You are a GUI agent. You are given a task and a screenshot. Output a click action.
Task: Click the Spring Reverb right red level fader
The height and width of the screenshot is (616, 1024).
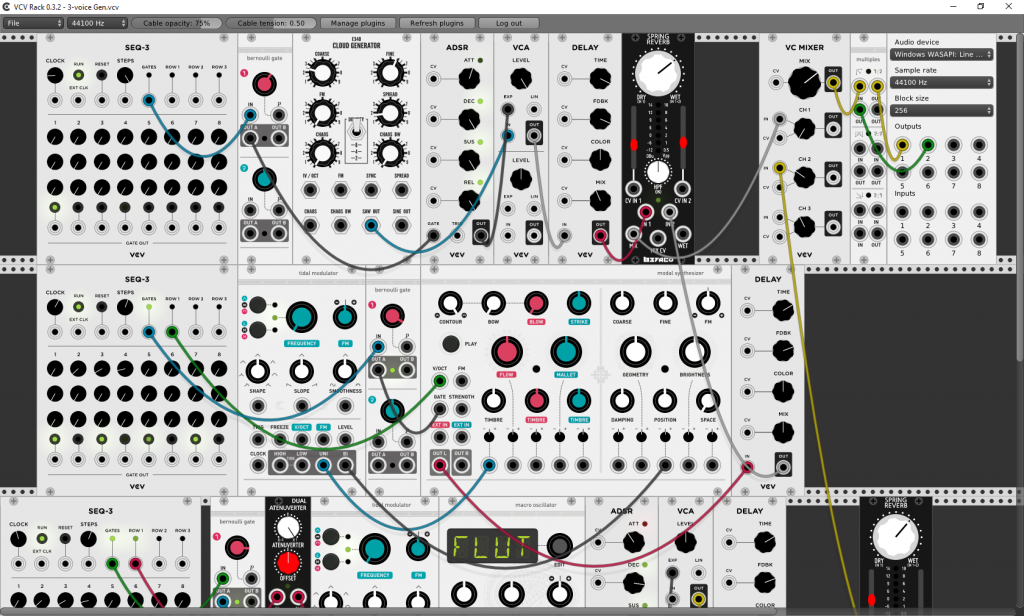click(683, 143)
